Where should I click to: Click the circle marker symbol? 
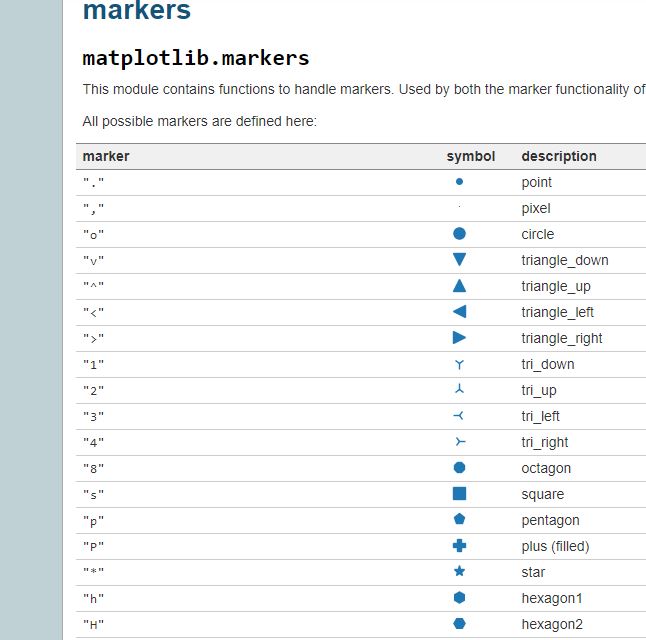pos(459,234)
